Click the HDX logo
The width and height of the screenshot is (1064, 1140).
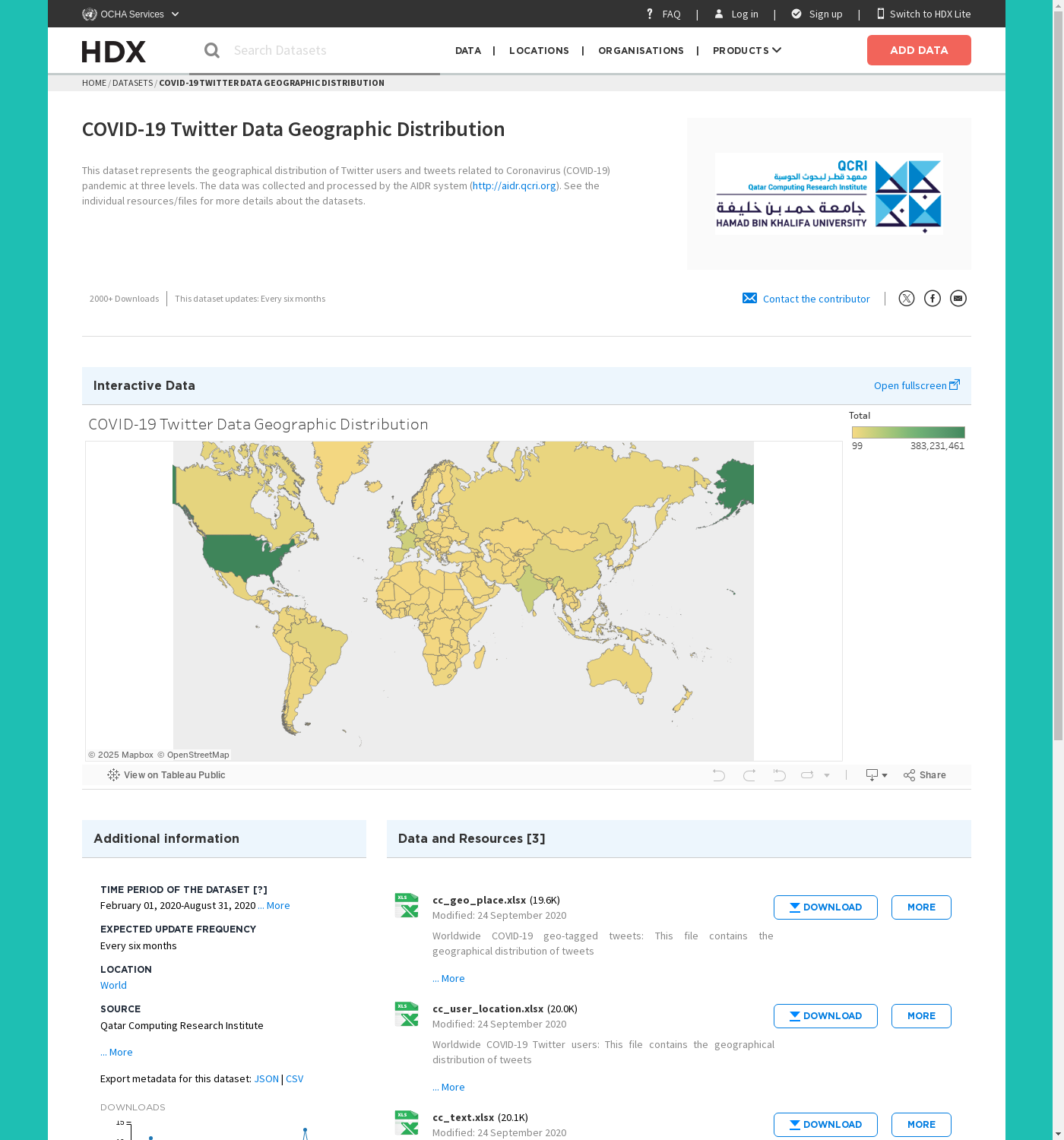[x=114, y=51]
